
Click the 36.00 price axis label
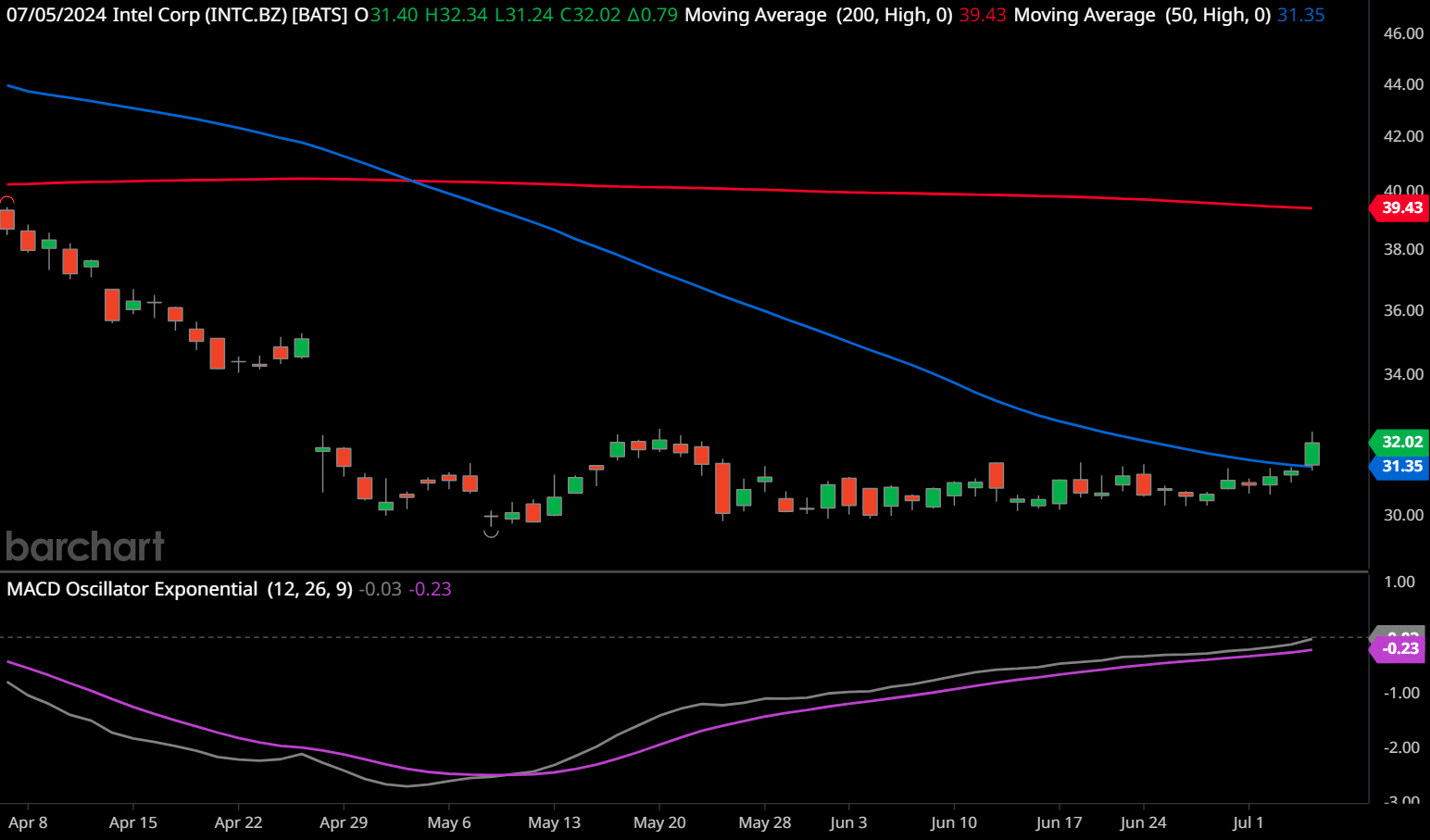pyautogui.click(x=1403, y=310)
